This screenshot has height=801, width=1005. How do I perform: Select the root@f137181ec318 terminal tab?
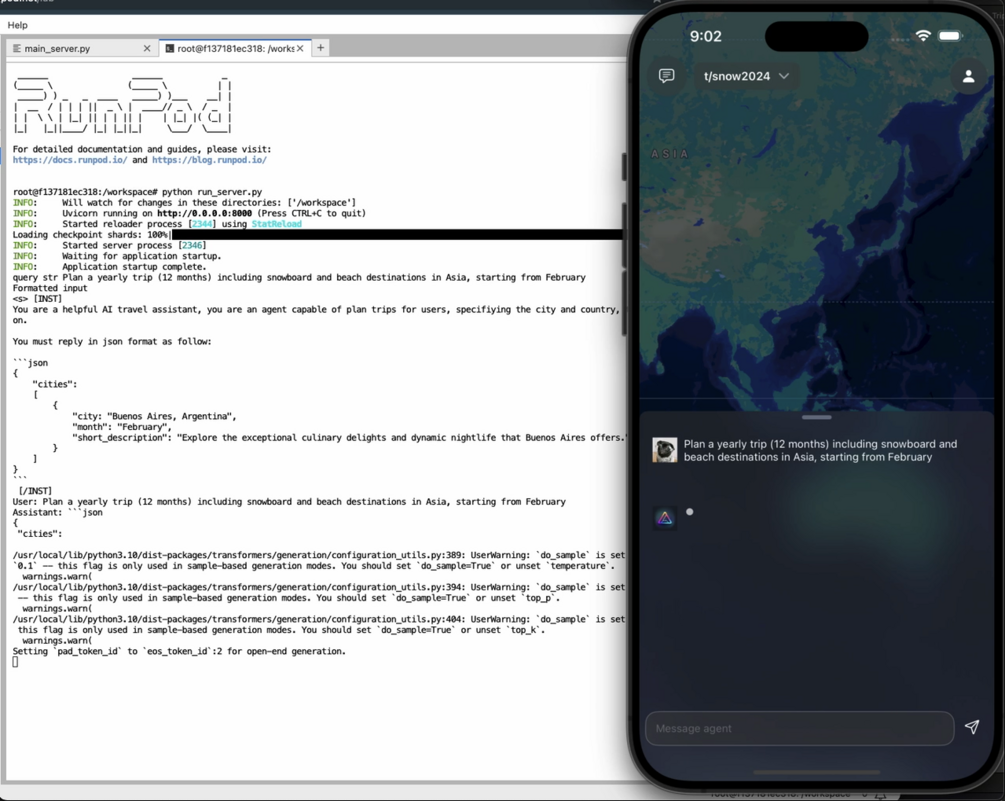tap(235, 49)
